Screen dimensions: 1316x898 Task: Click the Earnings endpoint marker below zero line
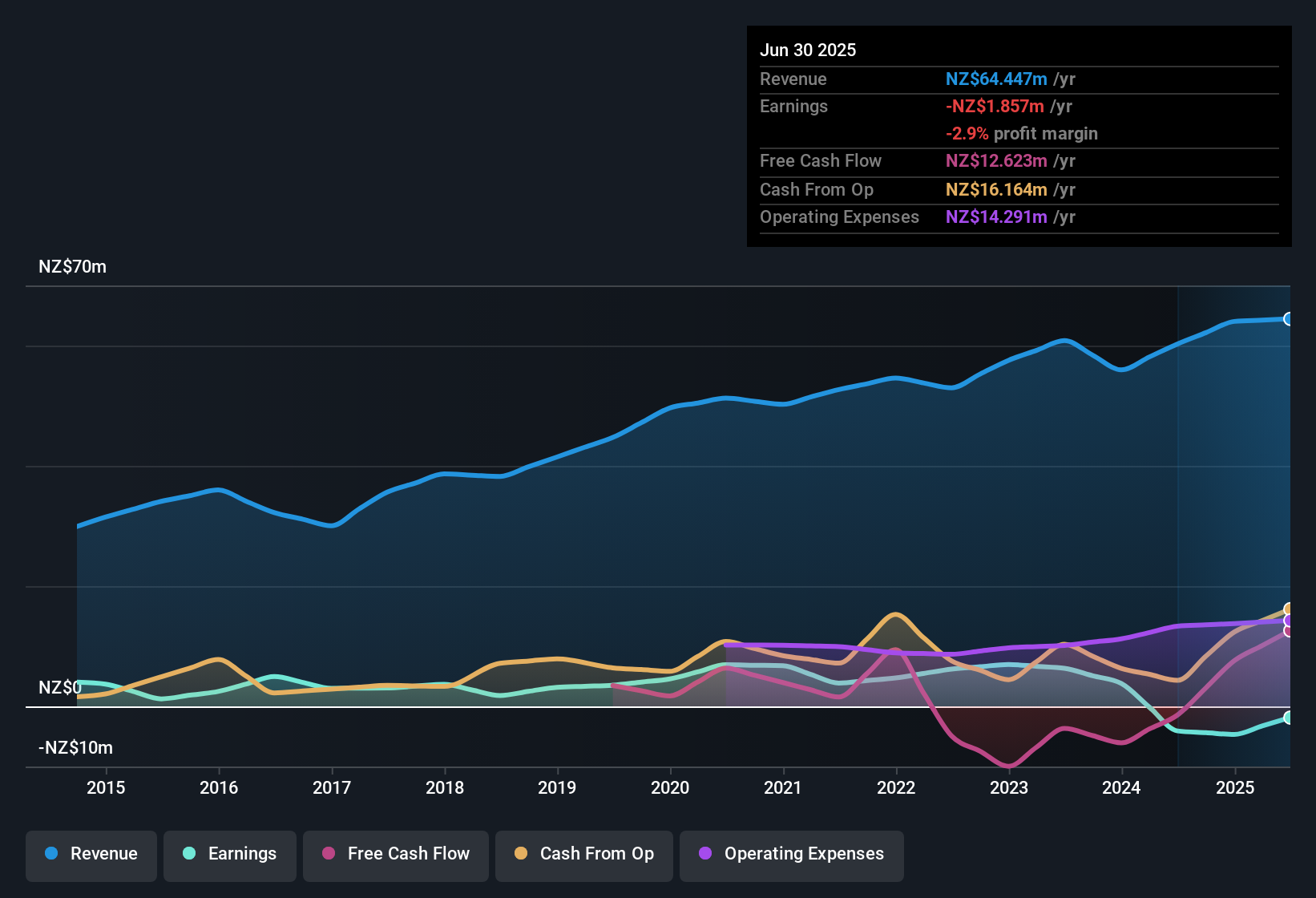coord(1288,719)
